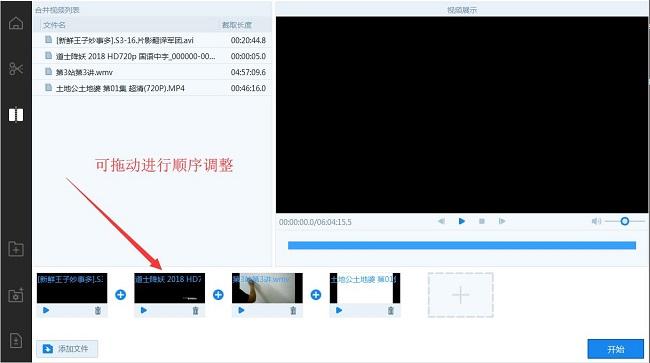Select file row [新鲜王子妙事多].S3-16 avi
Image resolution: width=650 pixels, height=363 pixels.
152,40
